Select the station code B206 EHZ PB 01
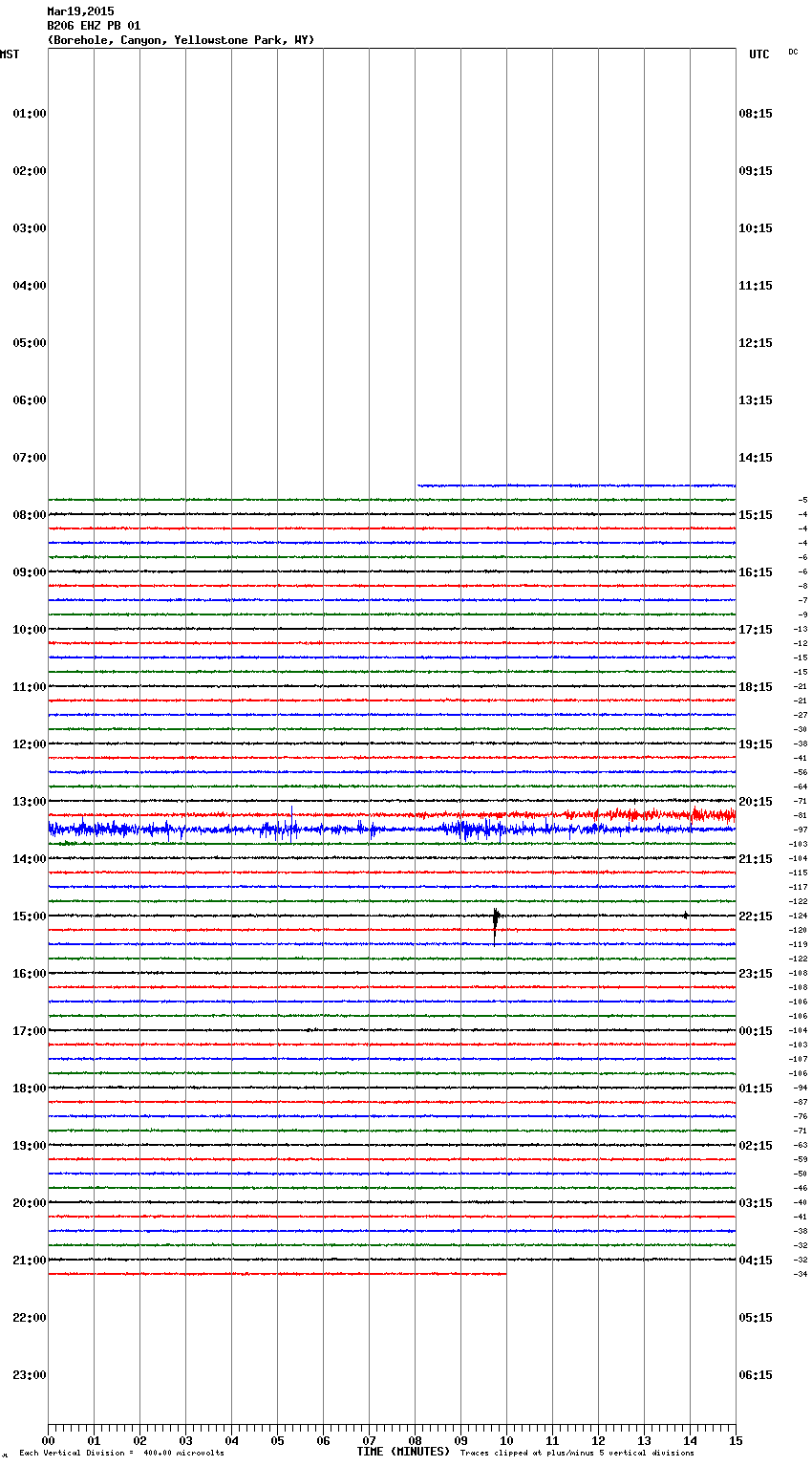Screen dimensions: 812x1466 click(94, 26)
